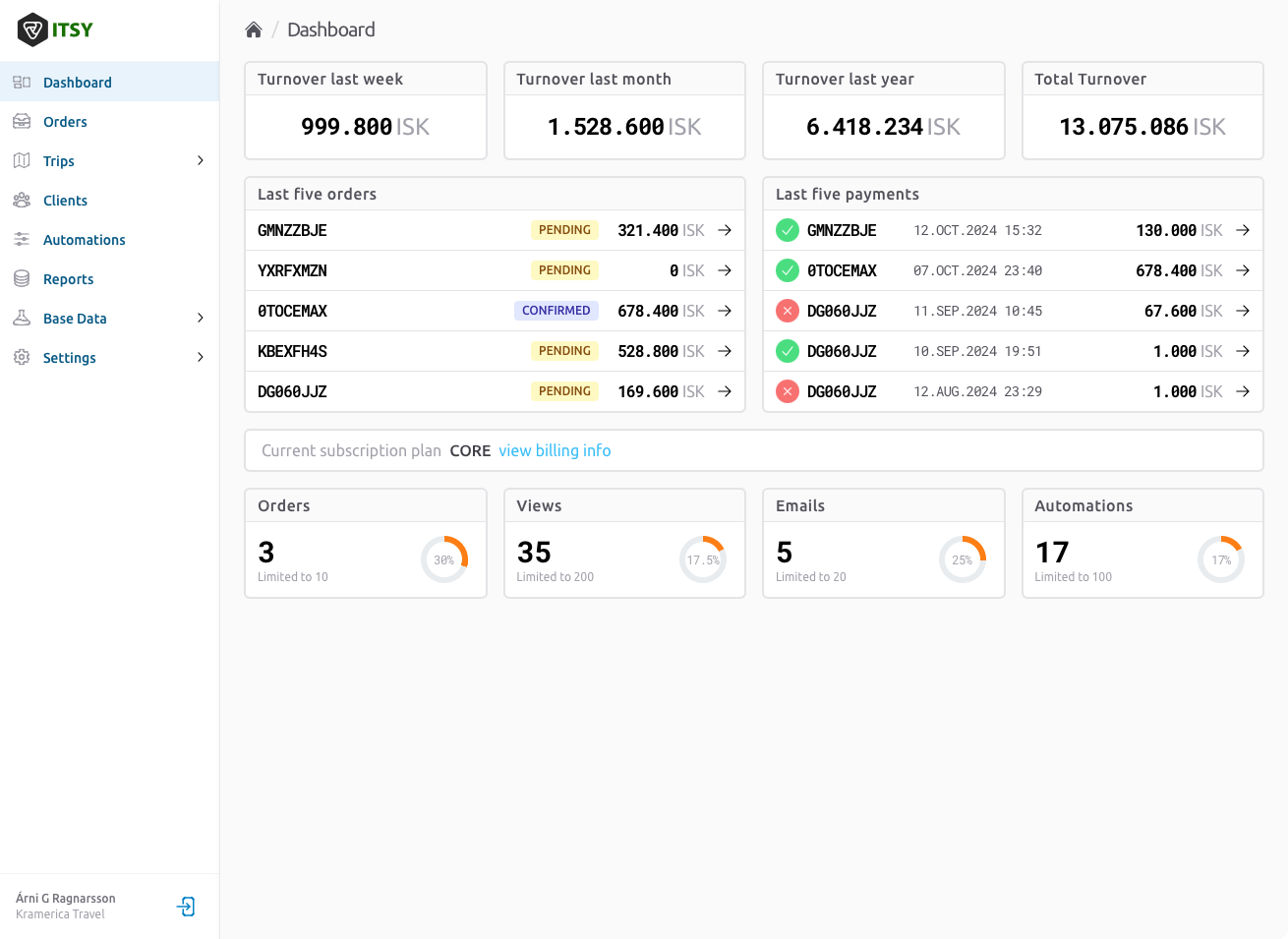
Task: Click order code YXRFXMZN
Action: pyautogui.click(x=292, y=270)
